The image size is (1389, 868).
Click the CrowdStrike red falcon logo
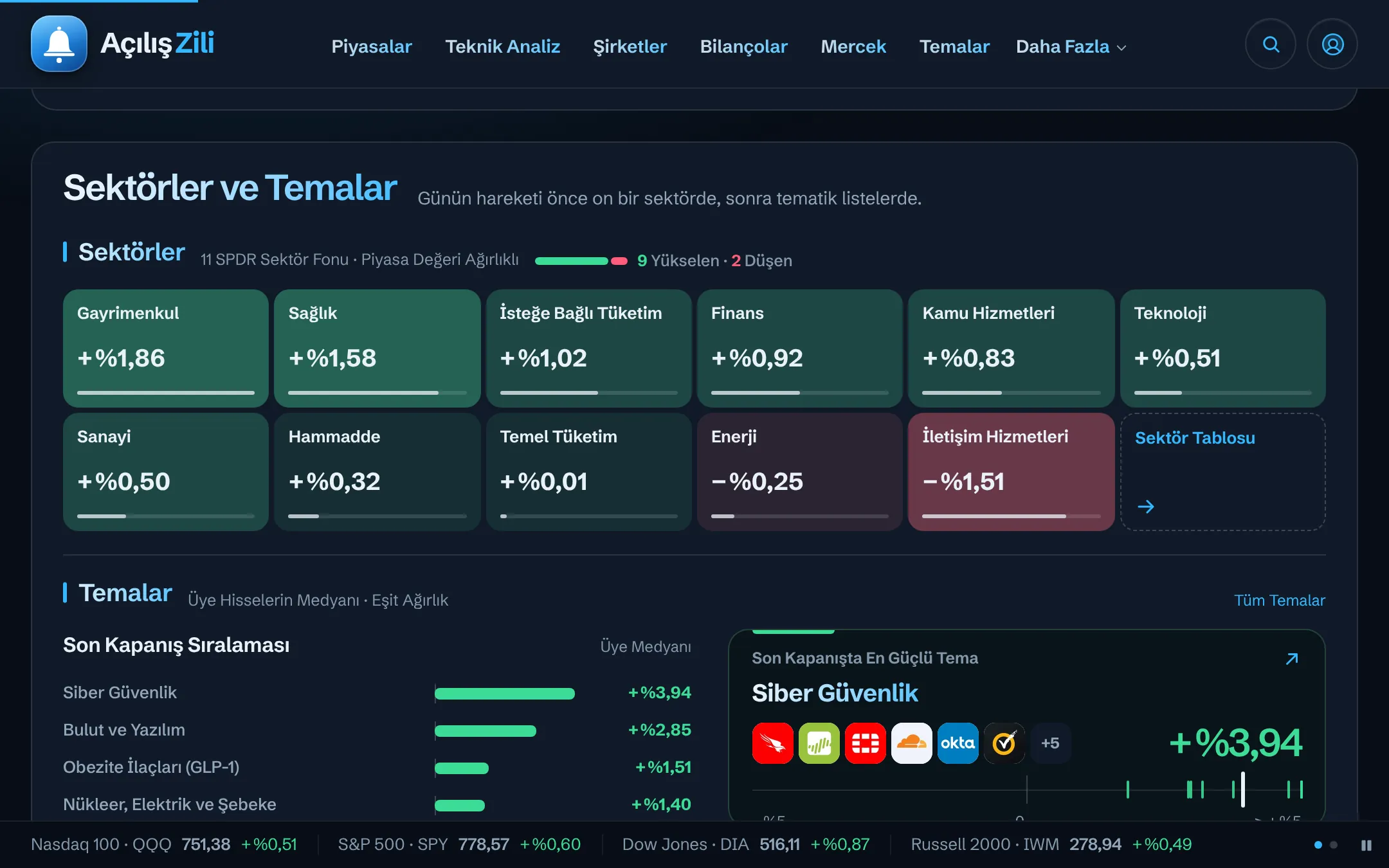(x=772, y=743)
